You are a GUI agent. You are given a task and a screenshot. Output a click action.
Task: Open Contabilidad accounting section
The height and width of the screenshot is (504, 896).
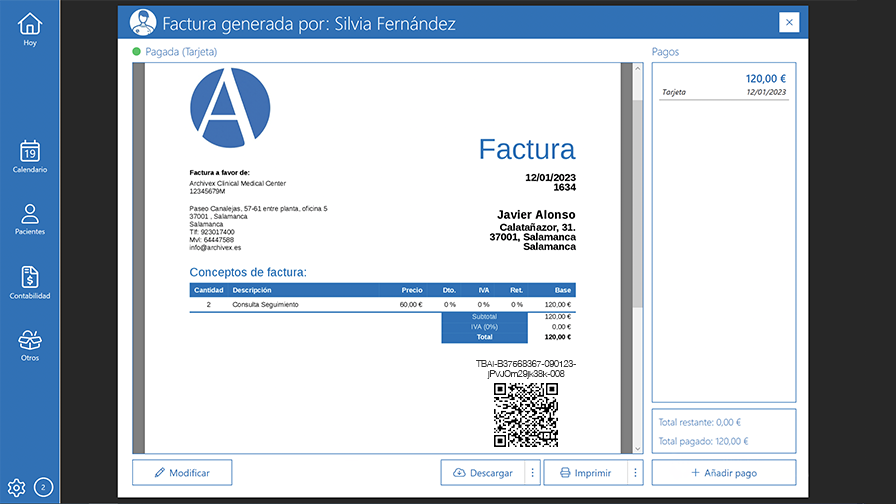(30, 282)
